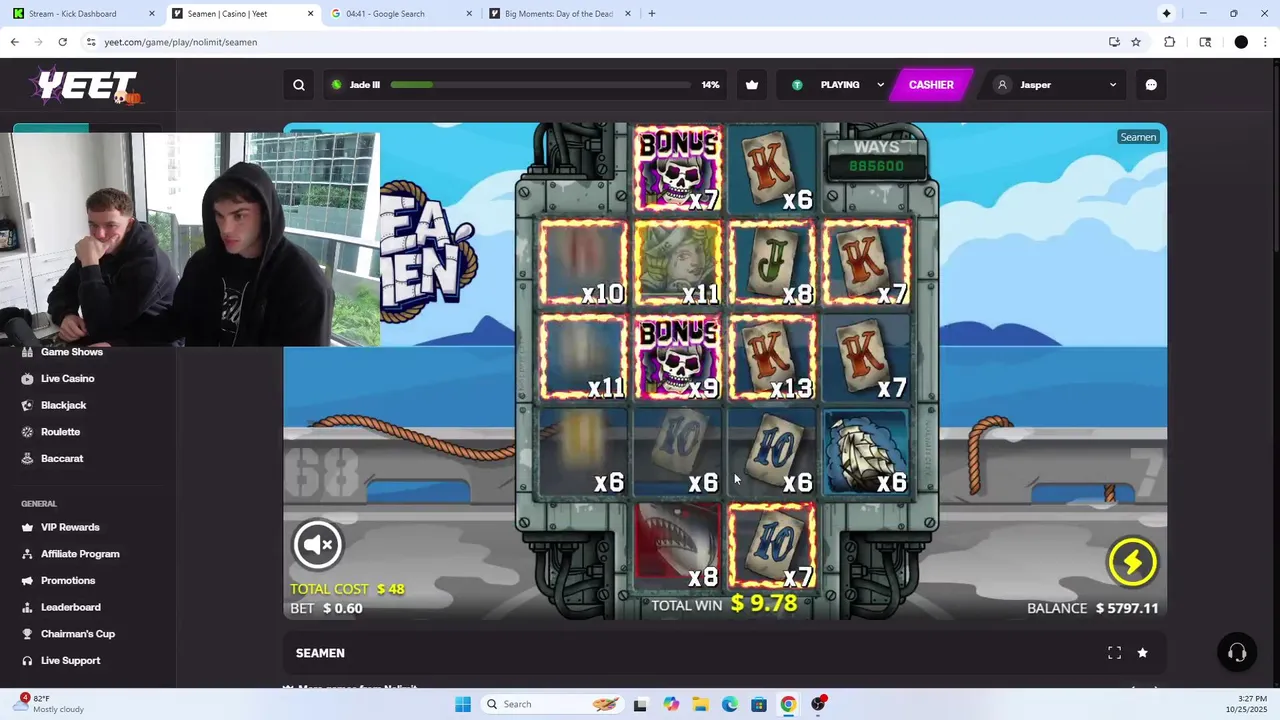Click the shark x8 symbol on reels

pos(678,545)
